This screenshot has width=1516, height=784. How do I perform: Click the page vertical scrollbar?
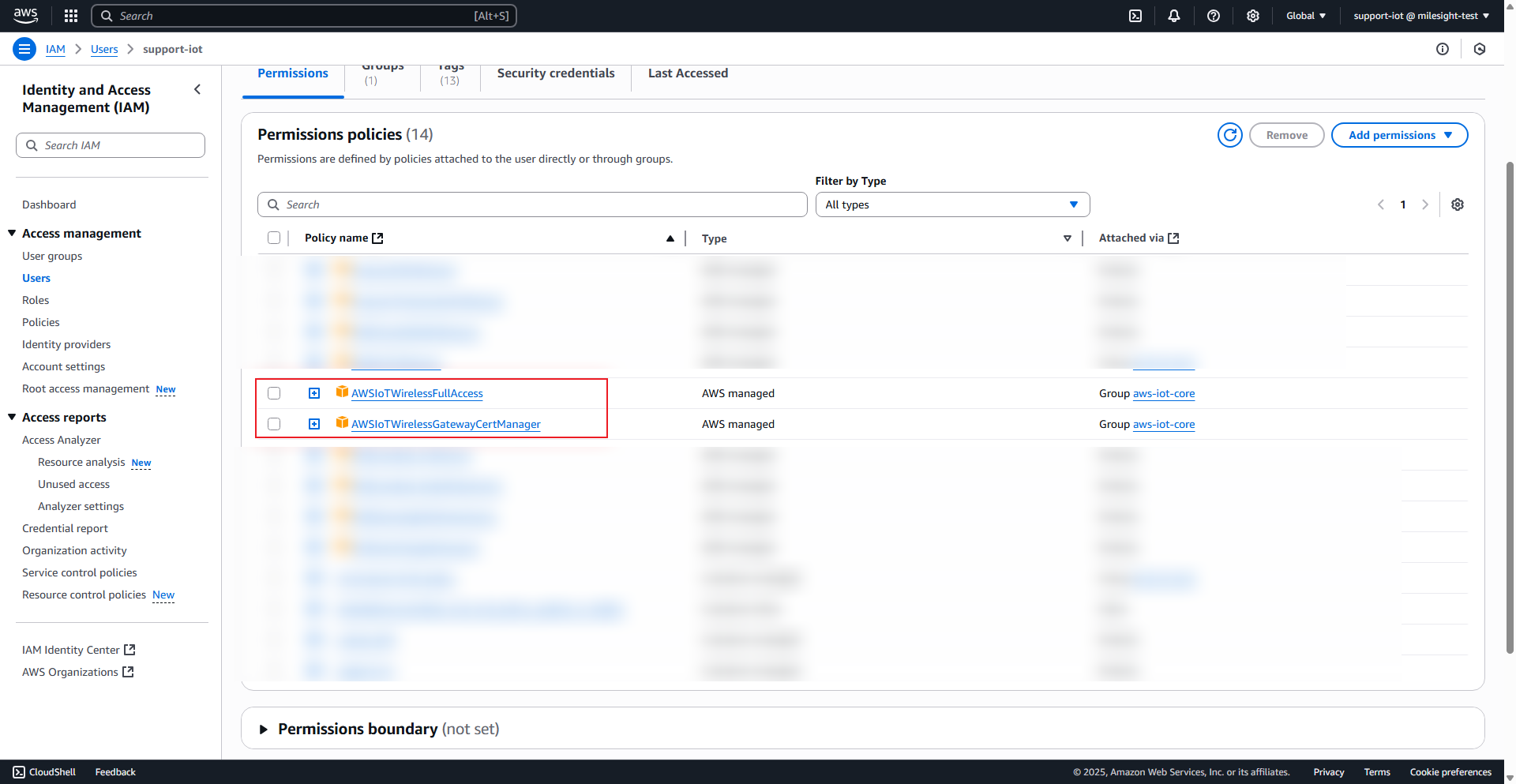click(x=1510, y=407)
